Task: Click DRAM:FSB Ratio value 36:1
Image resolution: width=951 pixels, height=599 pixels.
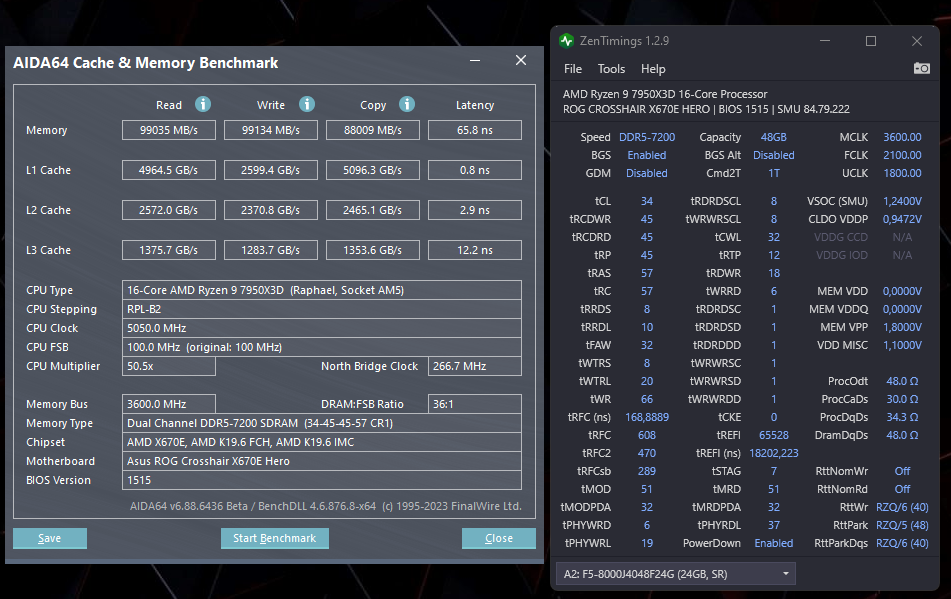Action: pyautogui.click(x=475, y=404)
